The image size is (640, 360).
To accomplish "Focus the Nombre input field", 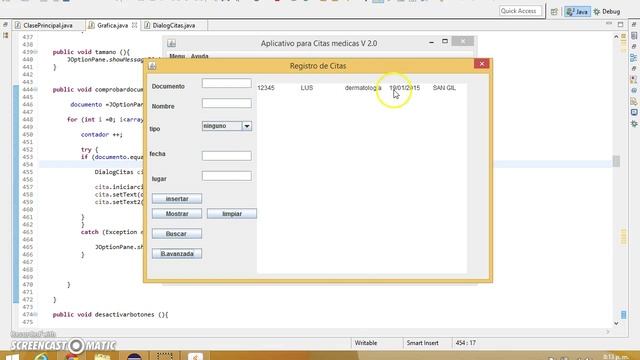I will (x=227, y=103).
